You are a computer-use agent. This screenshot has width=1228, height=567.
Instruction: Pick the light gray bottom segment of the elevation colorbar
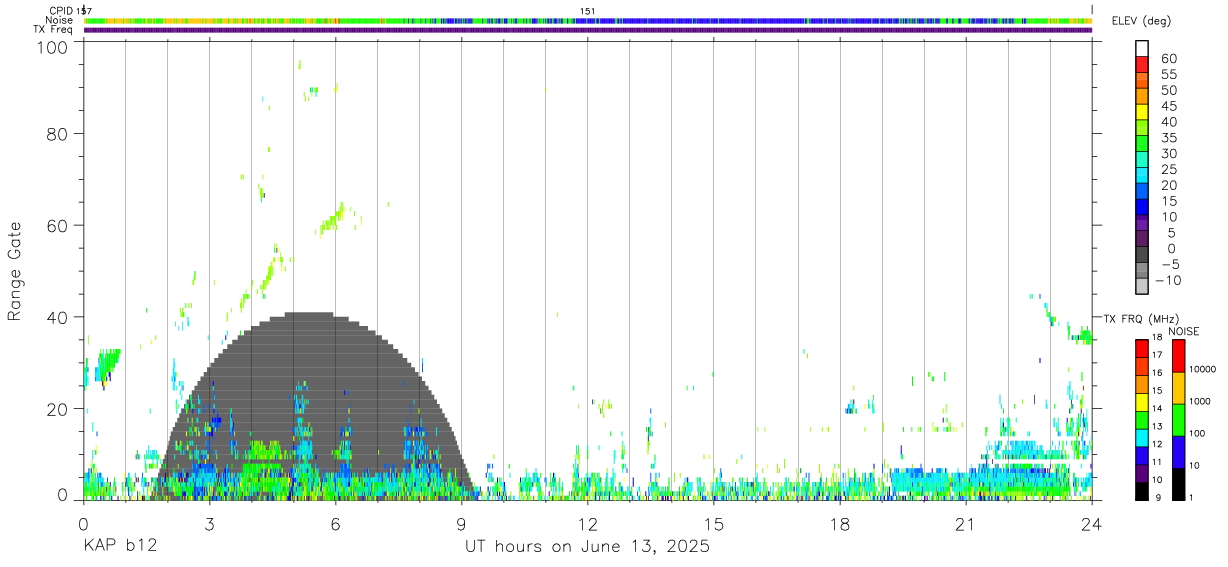(1142, 288)
